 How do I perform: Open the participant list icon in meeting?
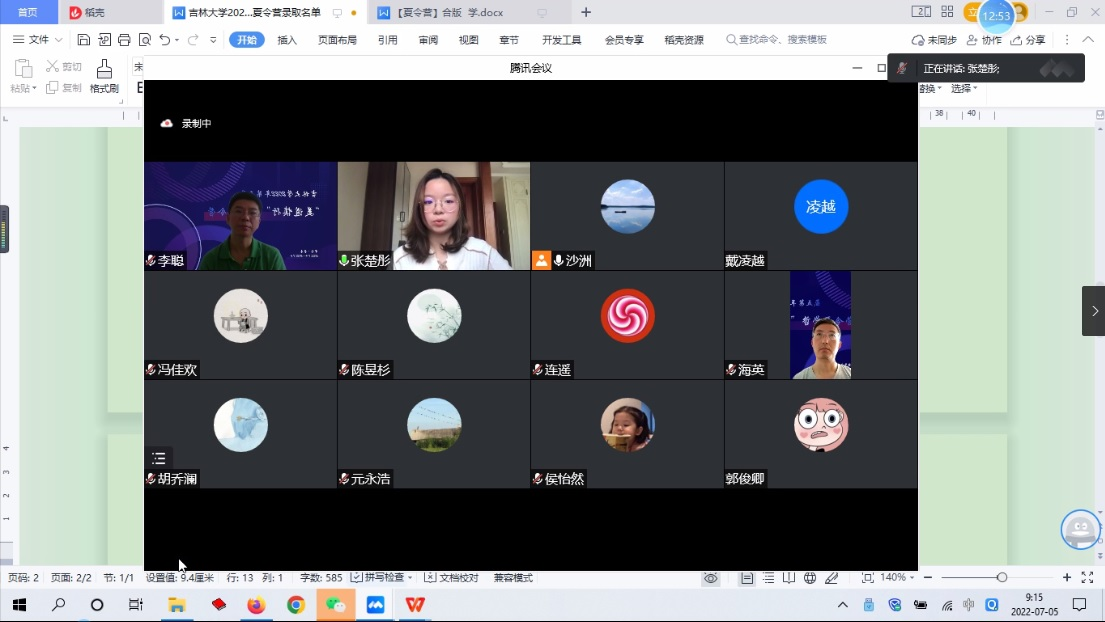[x=159, y=459]
